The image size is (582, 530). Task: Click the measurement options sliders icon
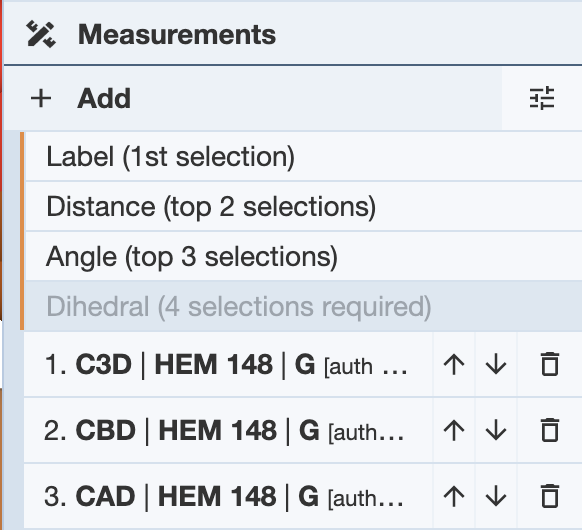[542, 98]
